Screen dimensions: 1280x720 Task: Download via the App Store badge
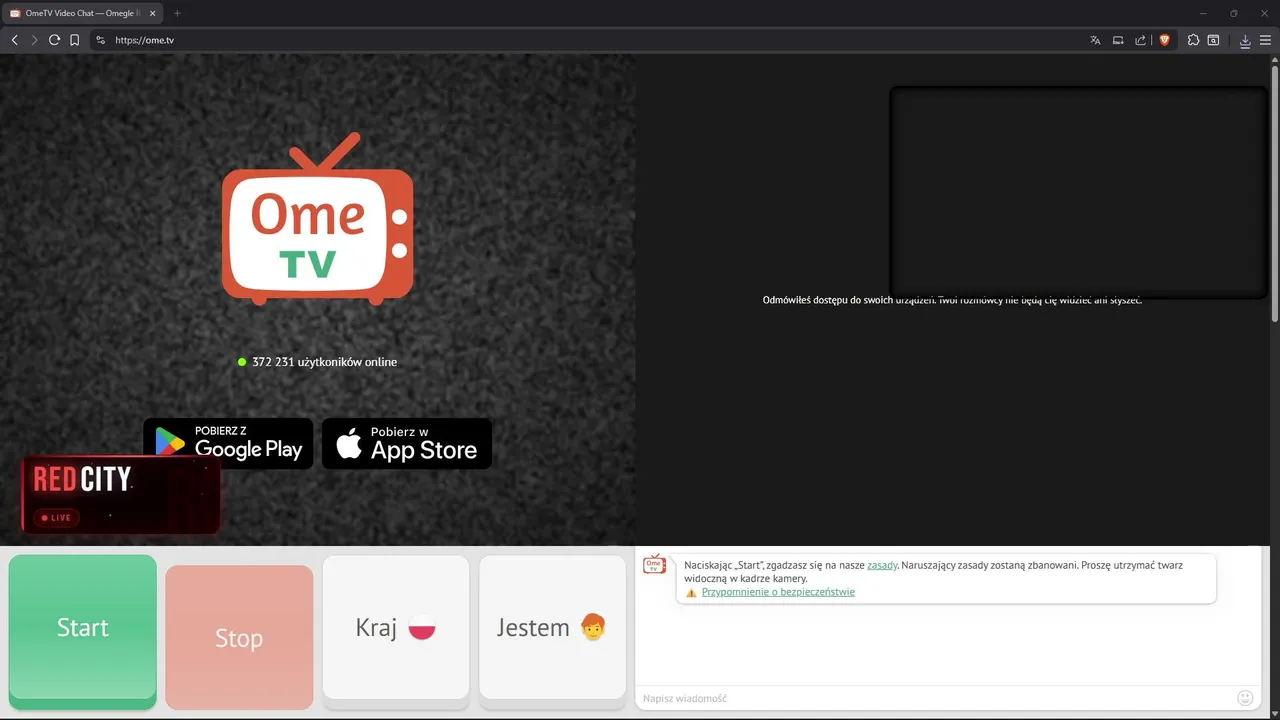(x=407, y=443)
